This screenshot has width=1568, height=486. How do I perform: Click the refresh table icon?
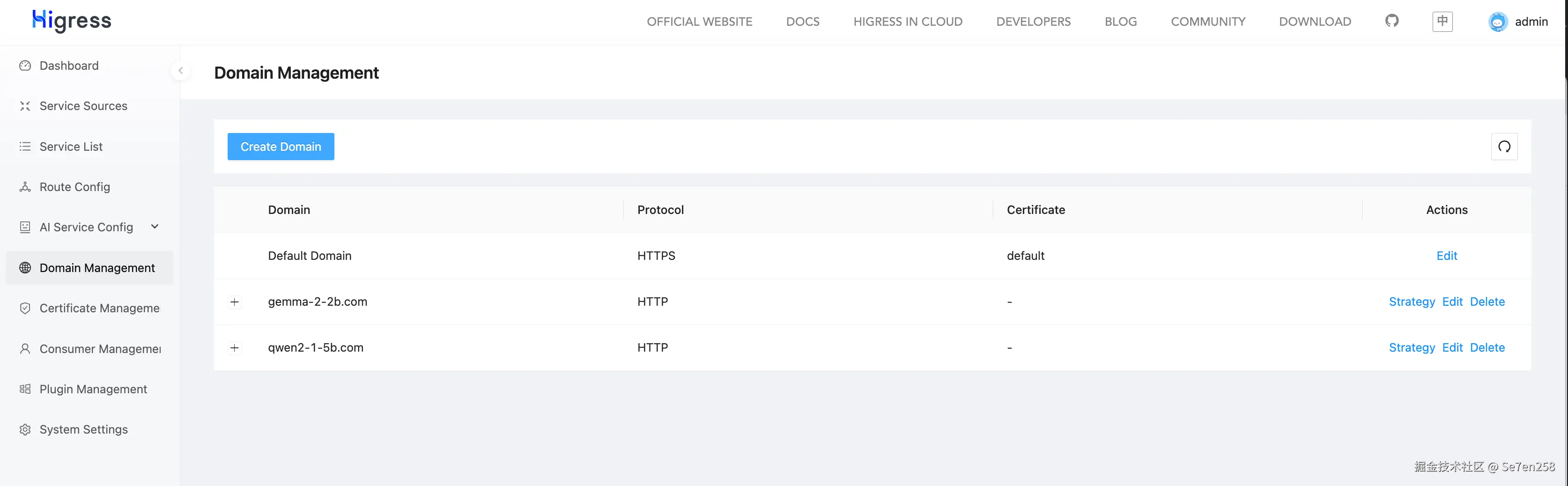[1504, 147]
